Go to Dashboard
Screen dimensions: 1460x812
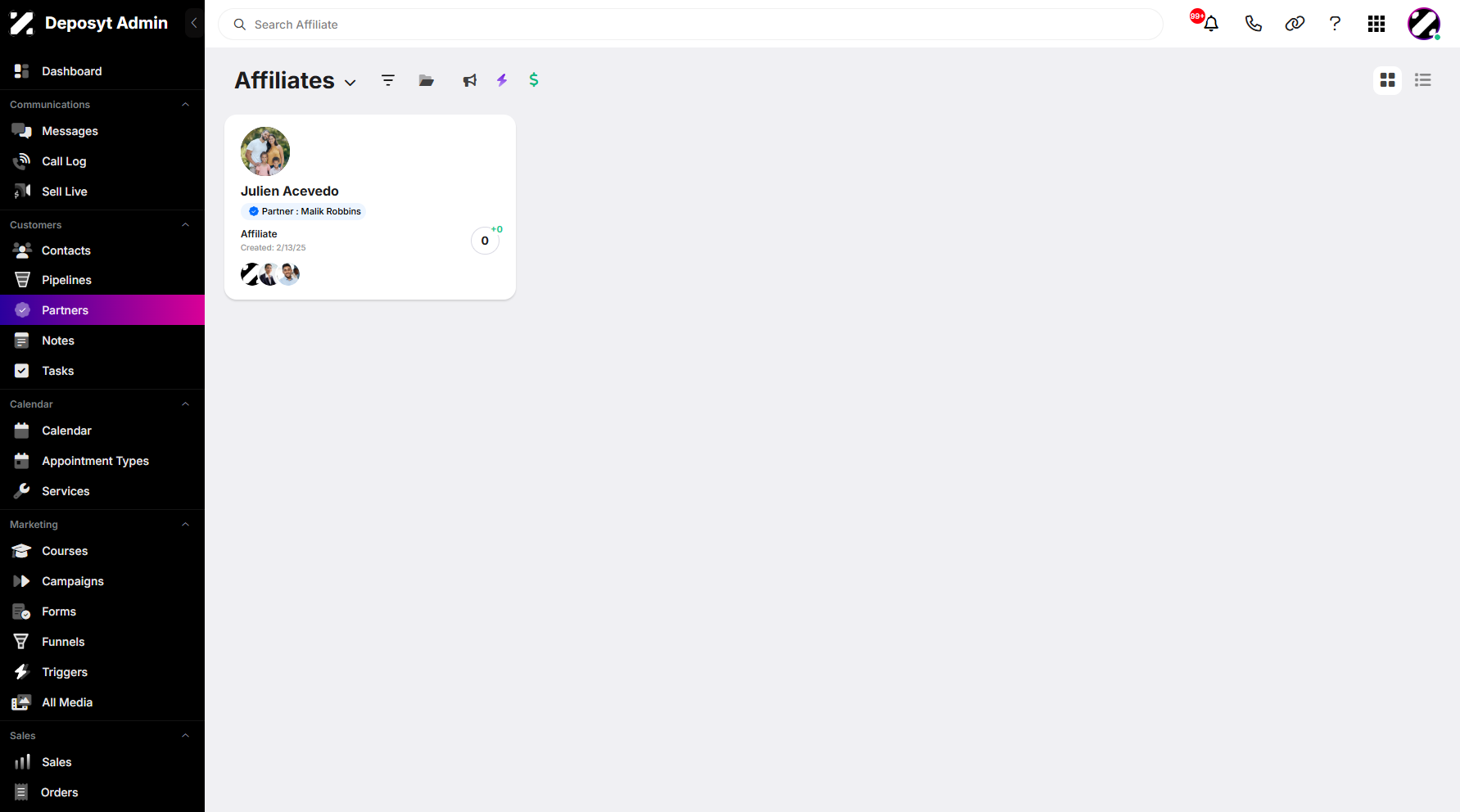102,71
